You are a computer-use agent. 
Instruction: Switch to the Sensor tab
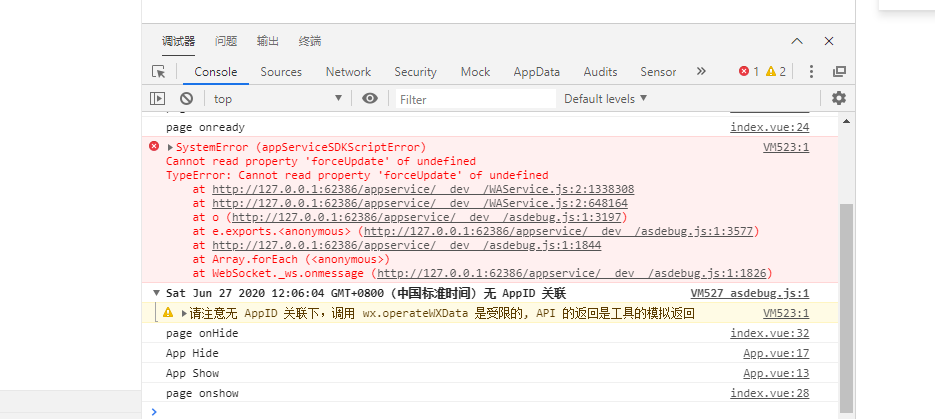[x=658, y=72]
